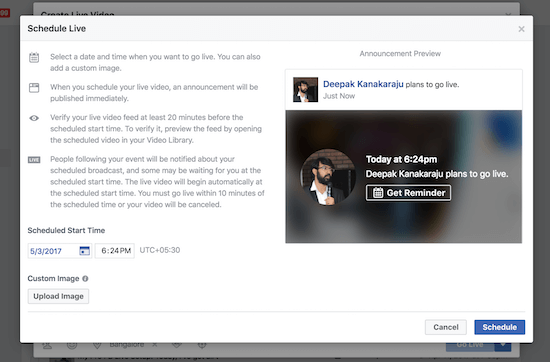Click the Get Reminder button in preview
This screenshot has height=362, width=550.
pyautogui.click(x=408, y=193)
